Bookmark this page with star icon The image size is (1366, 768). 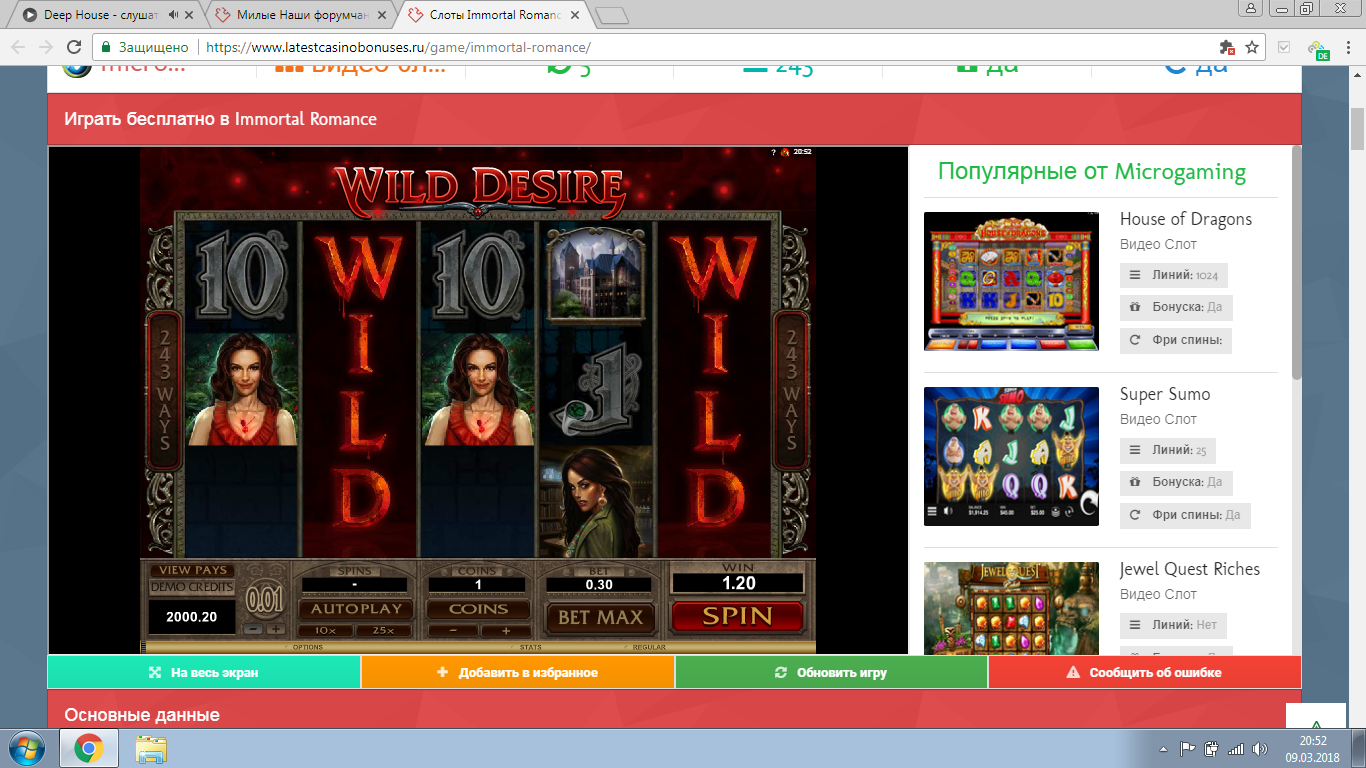coord(1252,47)
